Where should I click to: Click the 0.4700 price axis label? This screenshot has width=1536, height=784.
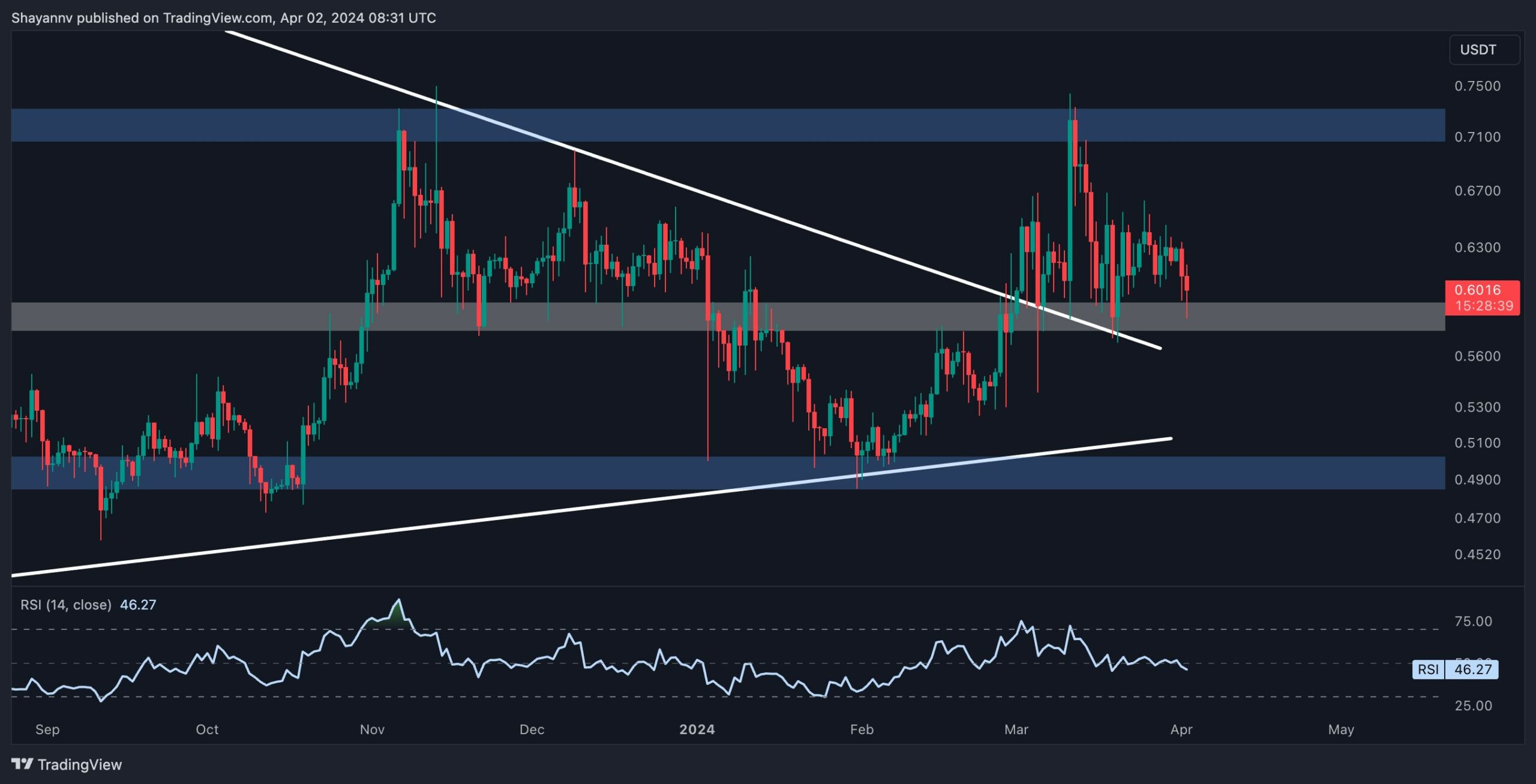[1477, 518]
